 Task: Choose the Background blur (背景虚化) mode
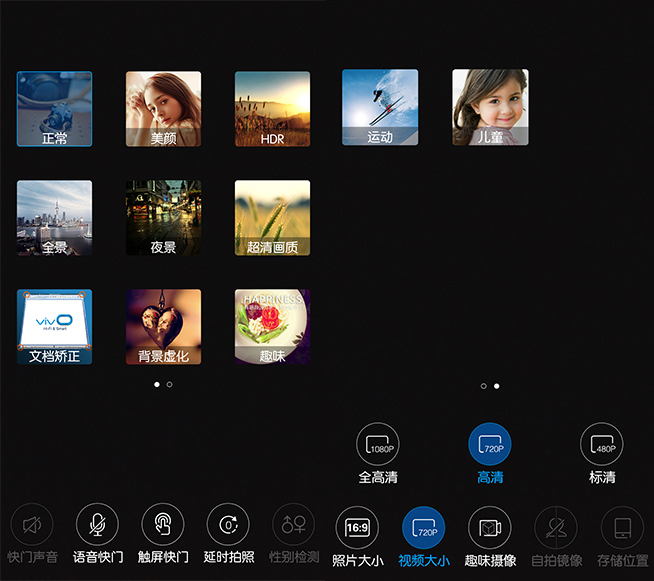click(163, 327)
